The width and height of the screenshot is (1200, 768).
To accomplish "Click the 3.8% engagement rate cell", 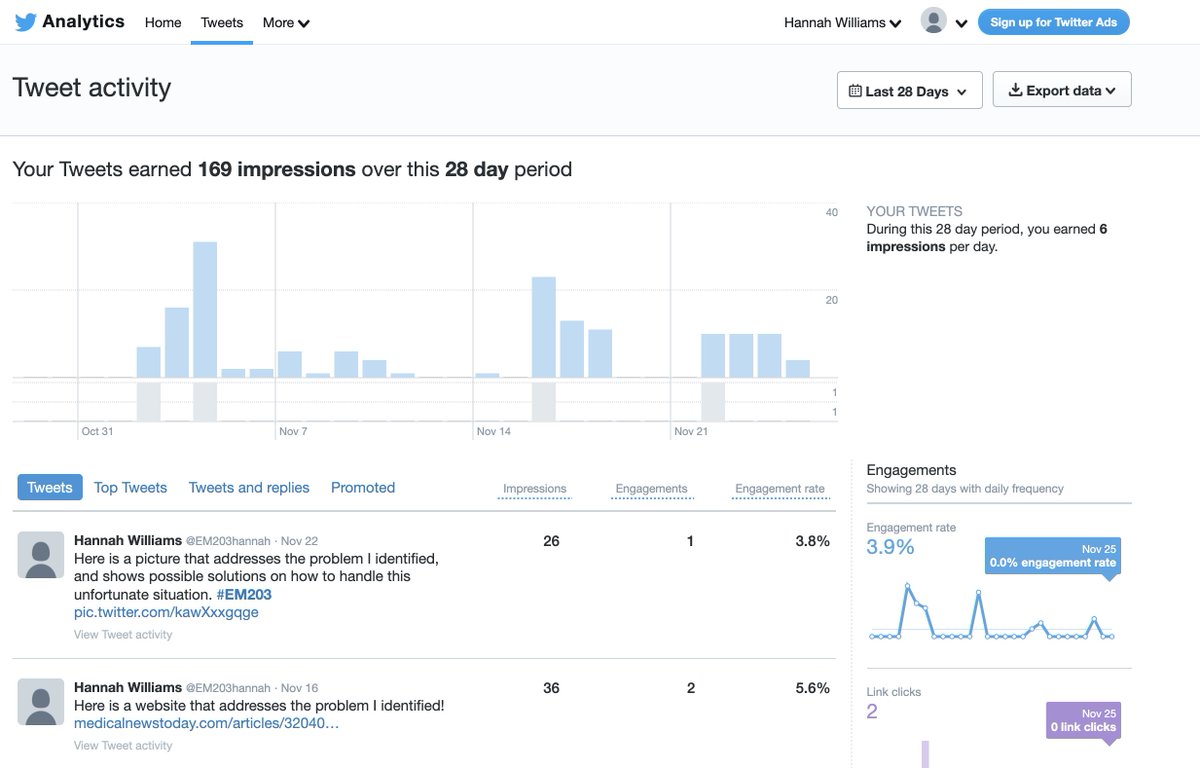I will pyautogui.click(x=812, y=541).
